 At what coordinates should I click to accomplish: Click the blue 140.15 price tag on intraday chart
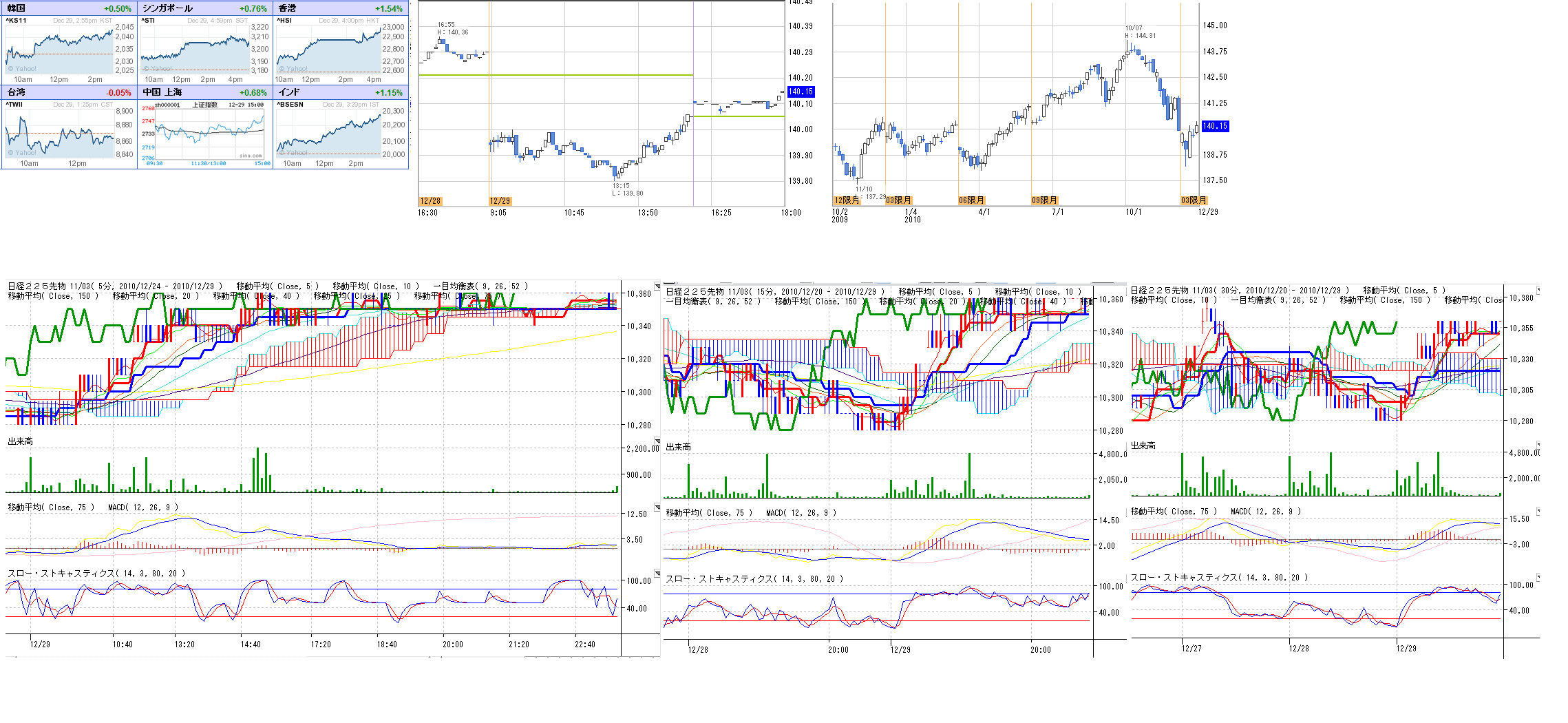coord(801,92)
